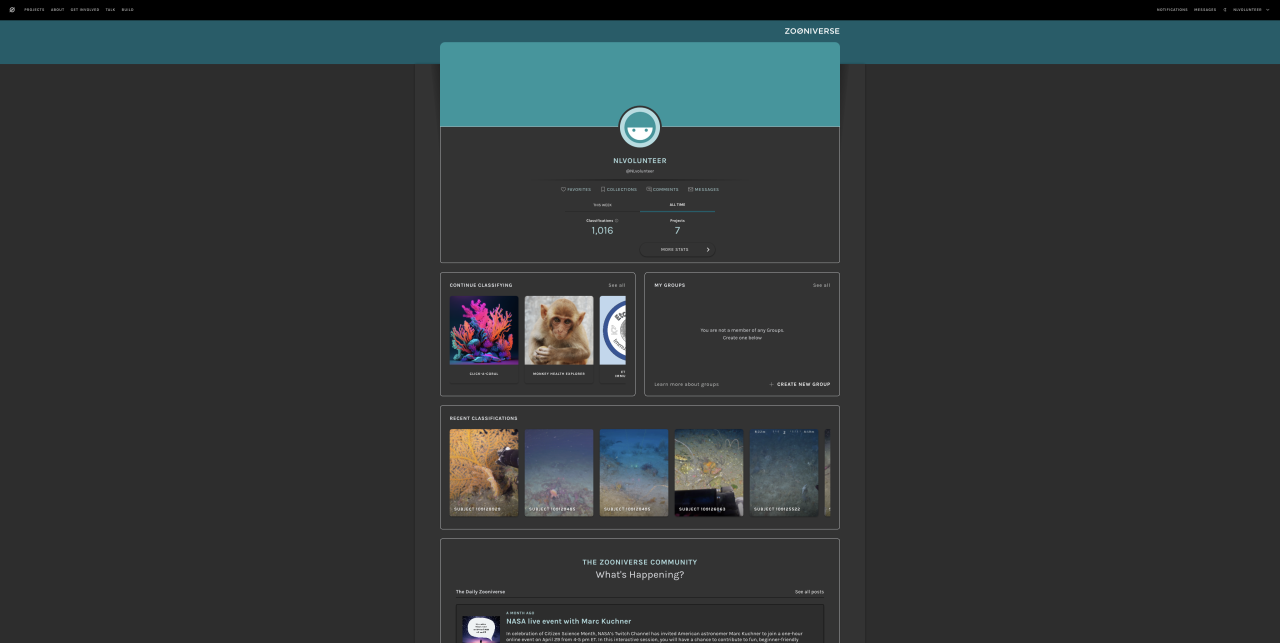Open Talk from the top navigation

(x=110, y=9)
